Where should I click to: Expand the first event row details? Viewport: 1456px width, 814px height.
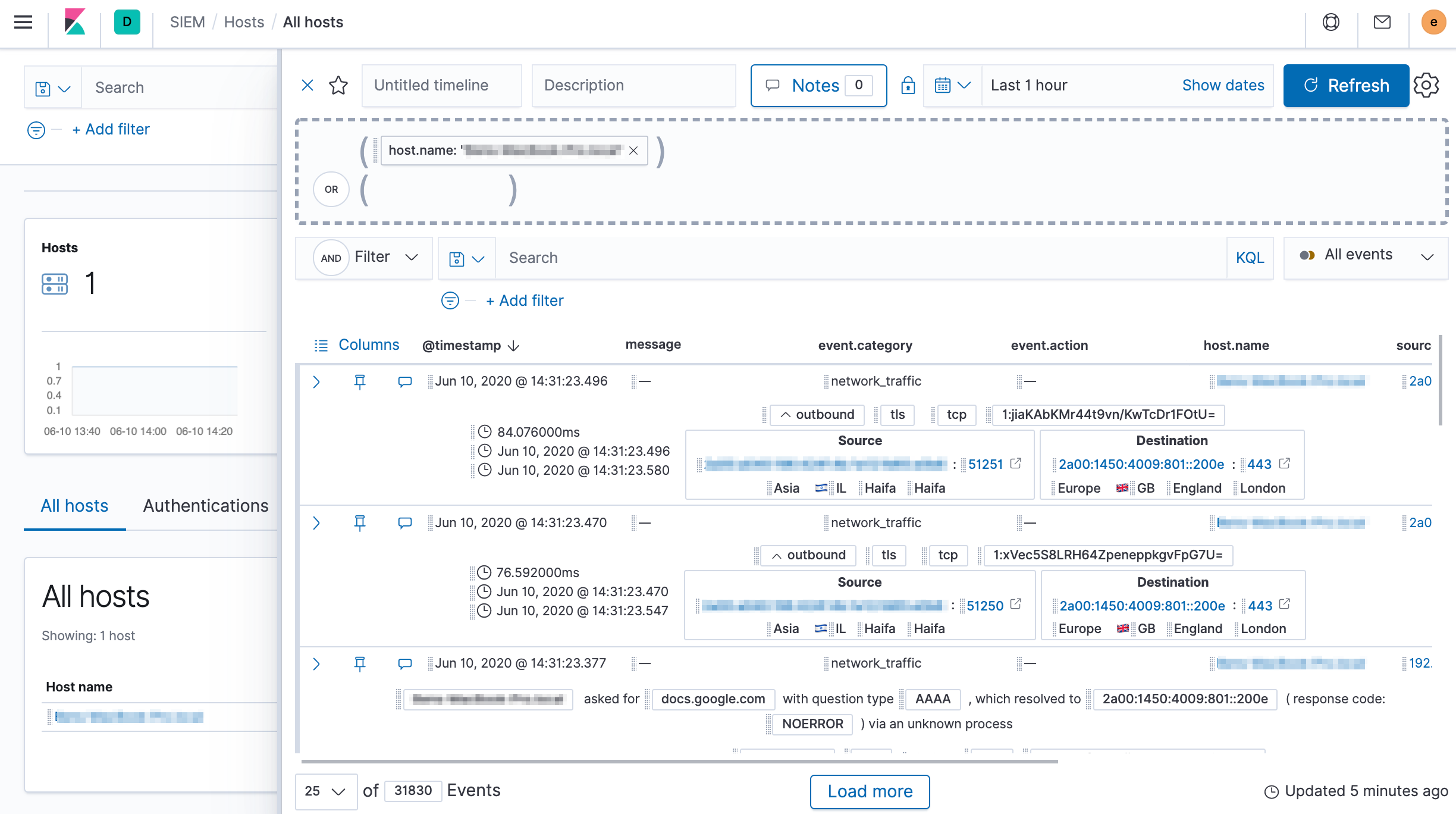click(x=317, y=381)
